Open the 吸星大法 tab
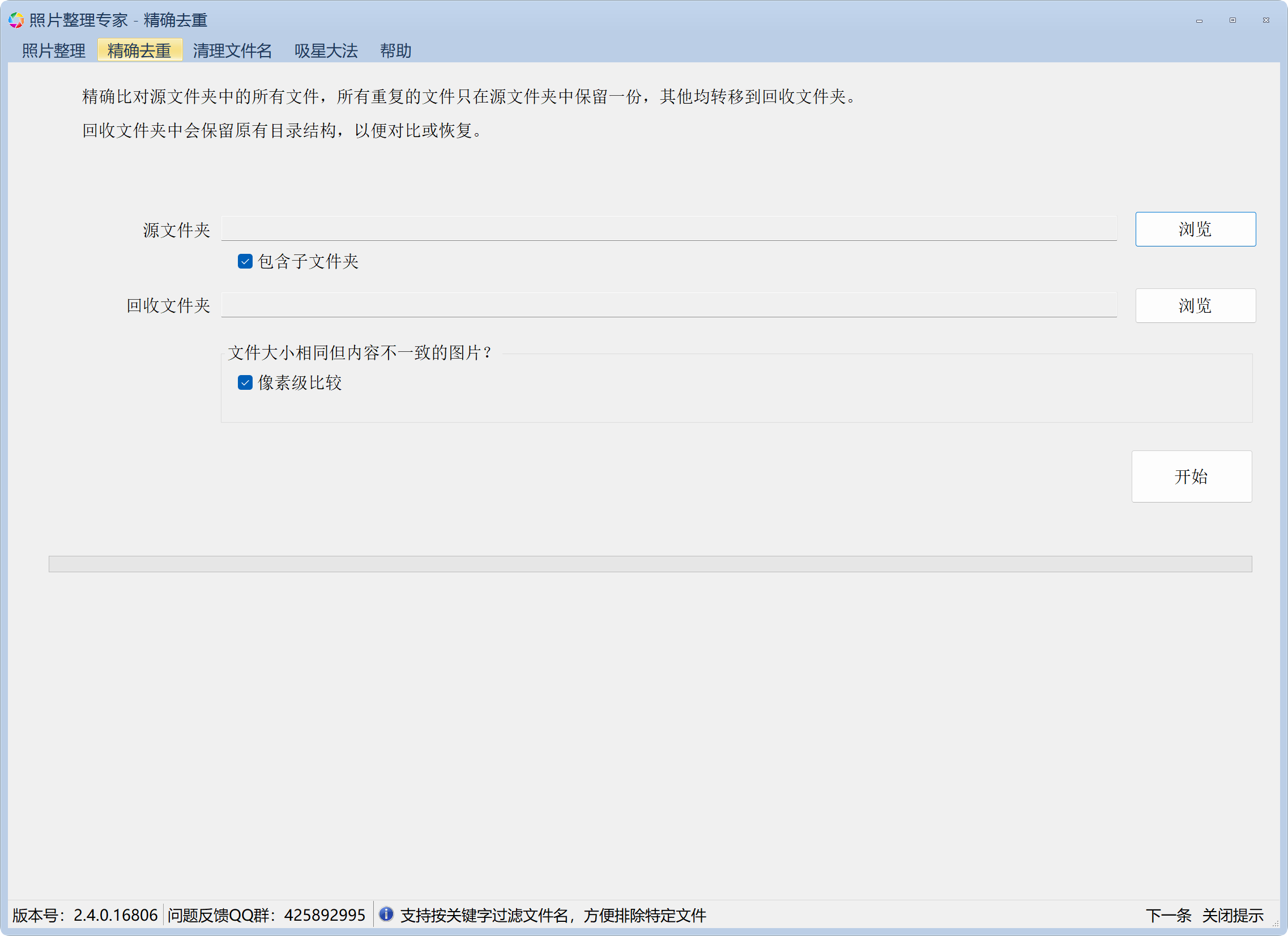1288x936 pixels. click(x=326, y=50)
